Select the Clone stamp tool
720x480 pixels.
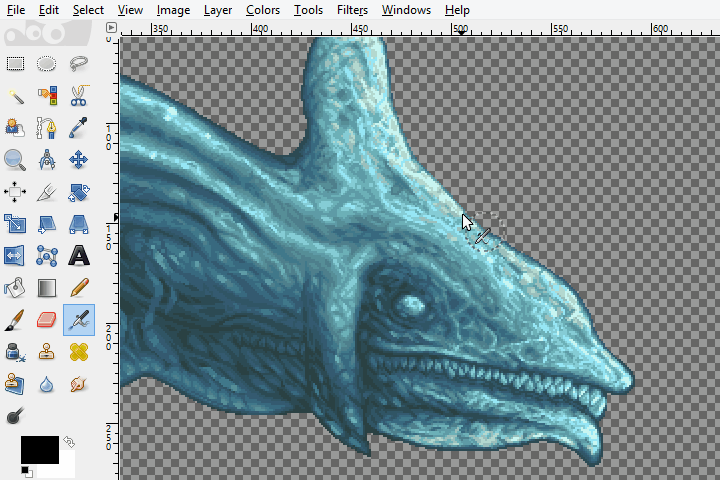coord(47,352)
